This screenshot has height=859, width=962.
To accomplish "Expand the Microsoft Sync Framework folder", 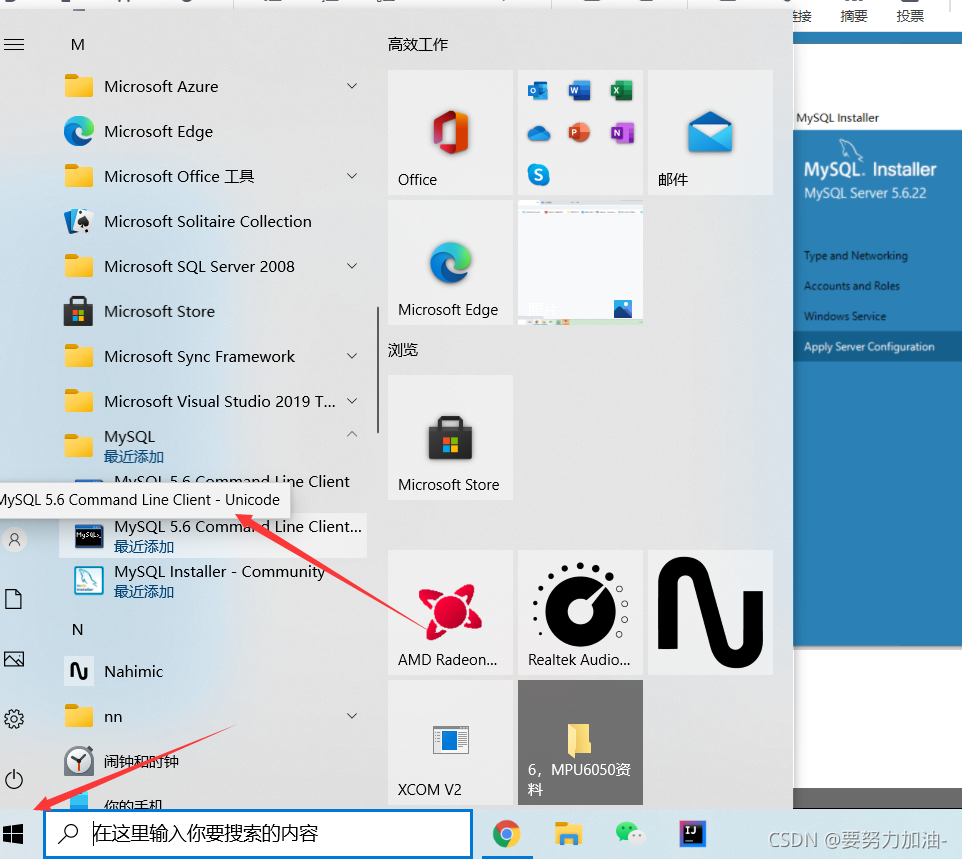I will [x=213, y=356].
